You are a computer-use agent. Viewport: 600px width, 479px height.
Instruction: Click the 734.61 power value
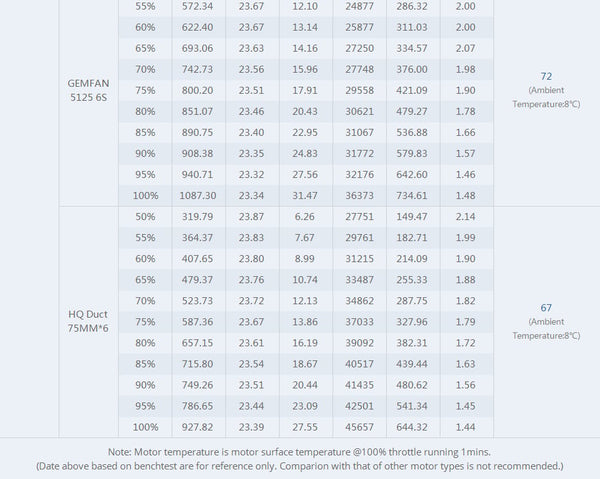(410, 195)
